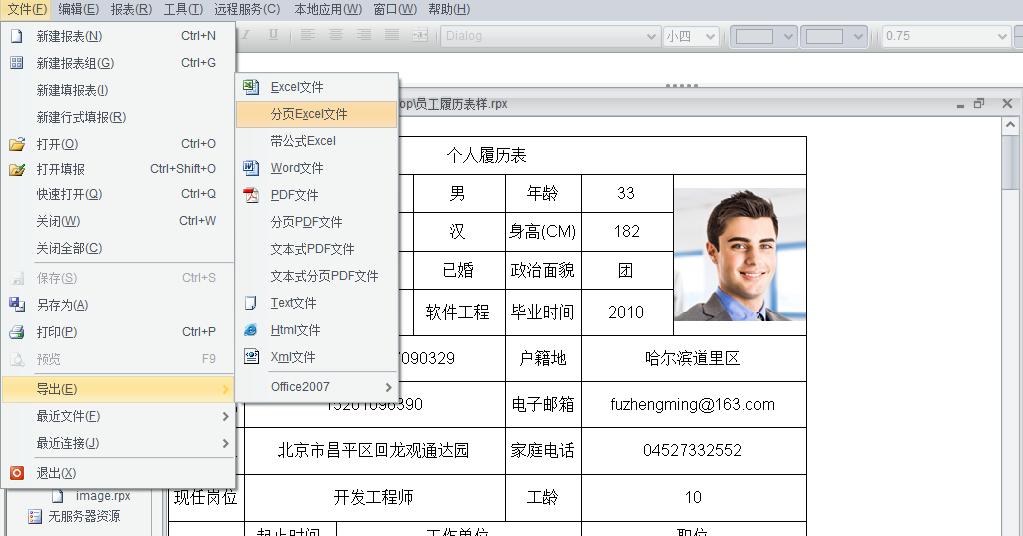Choose 另存为(A) from the File menu
Viewport: 1023px width, 536px height.
[62, 305]
